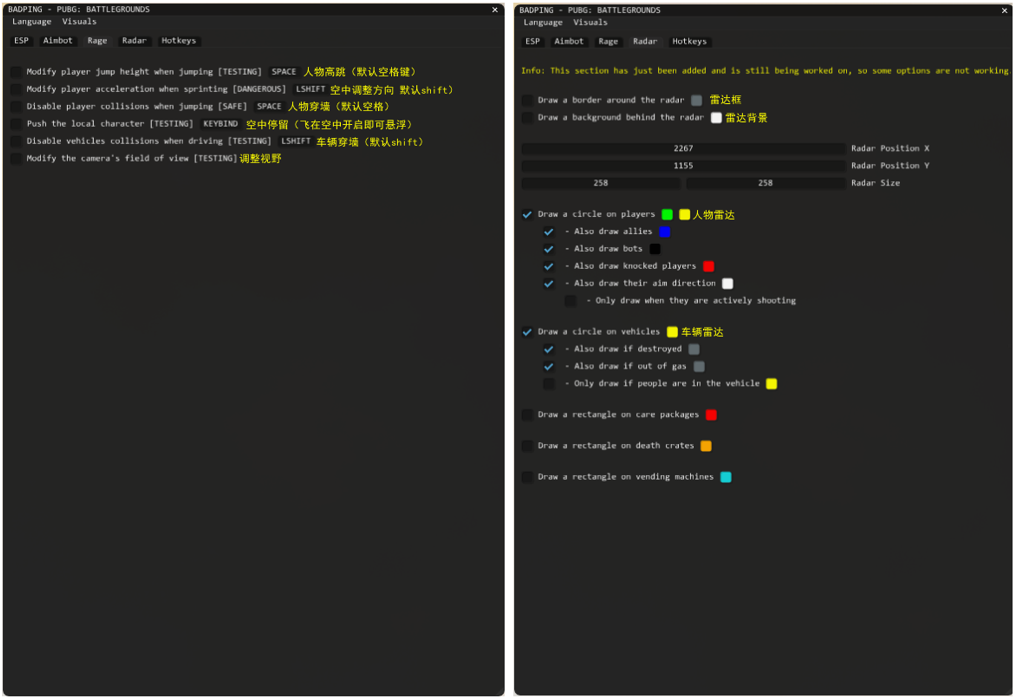Viewport: 1015px width, 698px height.
Task: Switch to Rage tab in right window
Action: click(608, 41)
